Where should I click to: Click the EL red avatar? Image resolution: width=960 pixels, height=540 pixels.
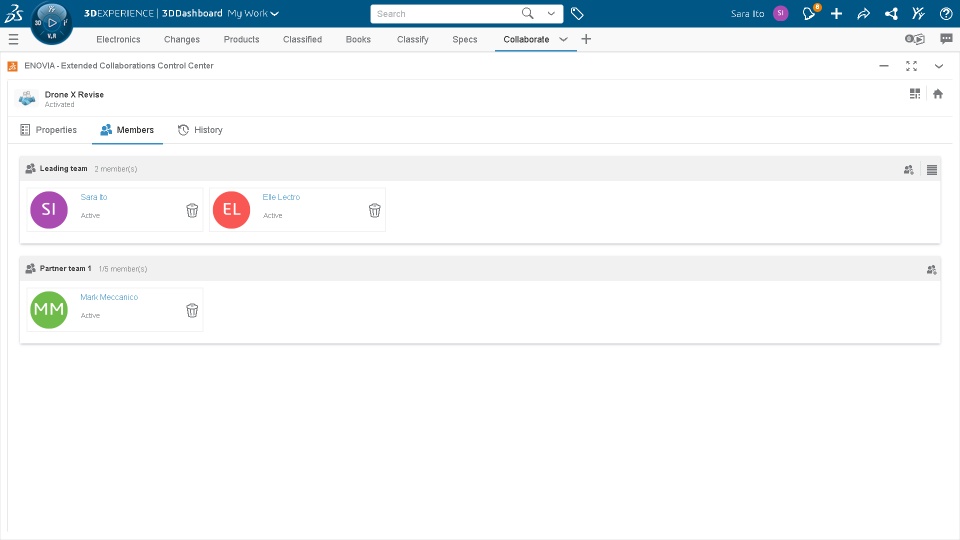click(231, 209)
